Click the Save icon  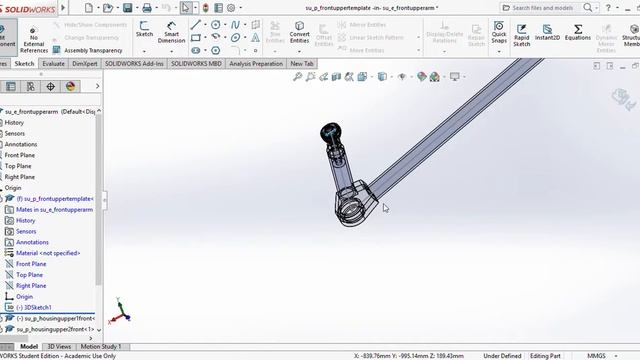(128, 8)
